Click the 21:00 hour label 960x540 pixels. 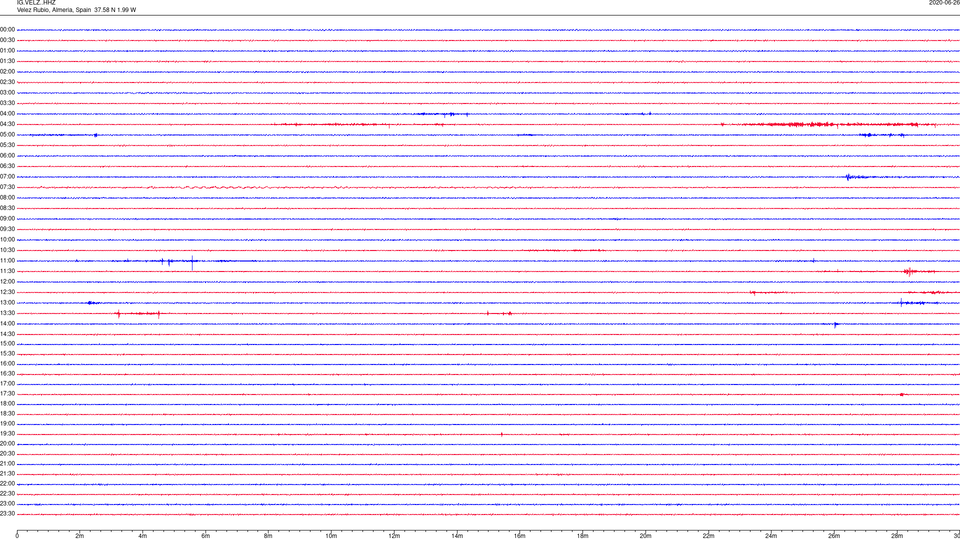tap(7, 464)
